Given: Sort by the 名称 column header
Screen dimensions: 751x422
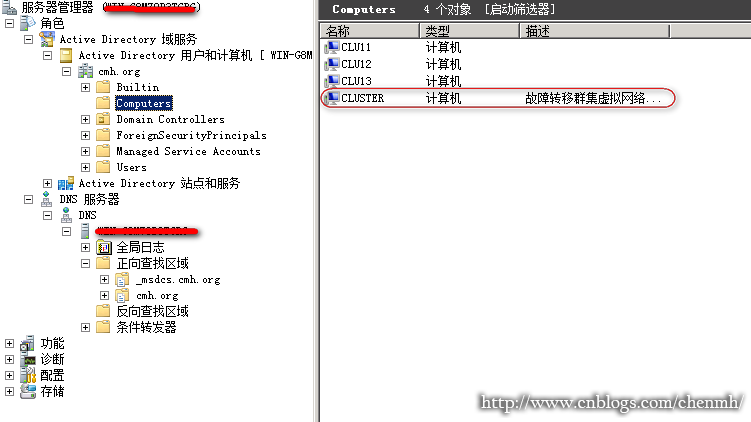Looking at the screenshot, I should (x=370, y=31).
